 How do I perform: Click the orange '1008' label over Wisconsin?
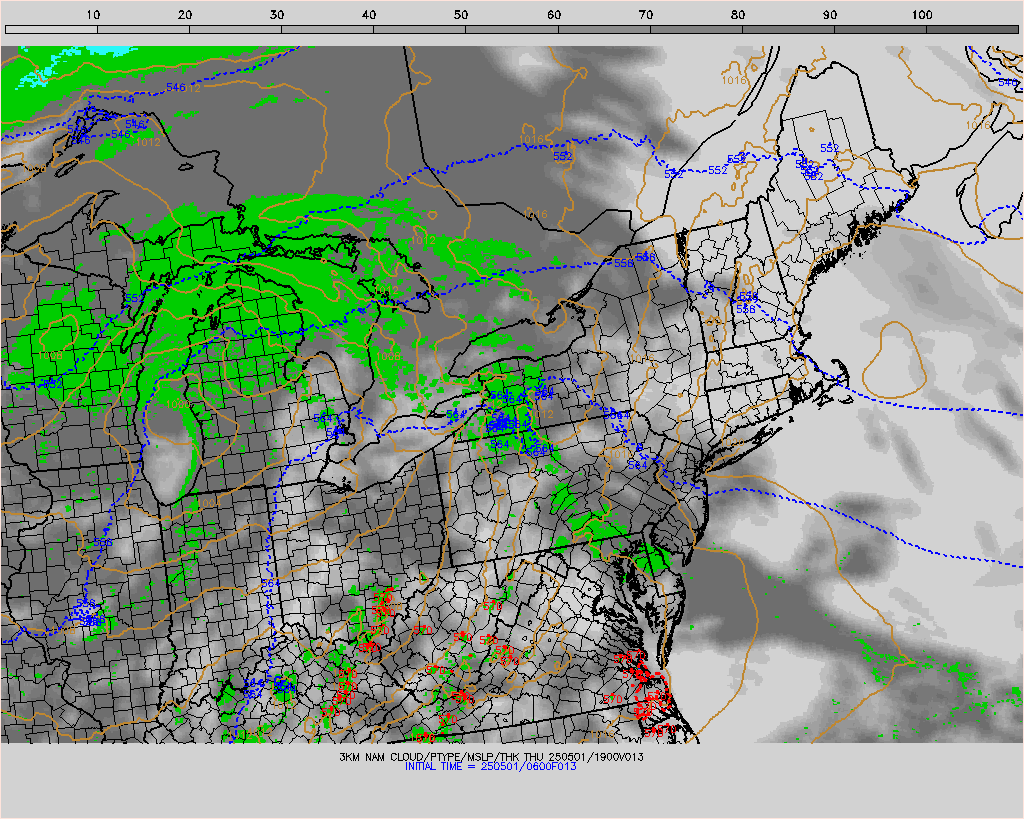coord(50,356)
